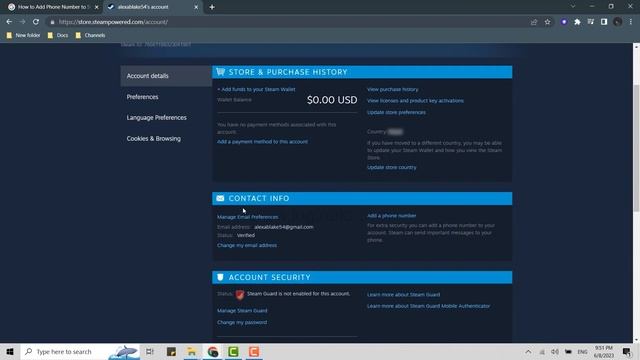Go back to previous page

click(x=9, y=22)
